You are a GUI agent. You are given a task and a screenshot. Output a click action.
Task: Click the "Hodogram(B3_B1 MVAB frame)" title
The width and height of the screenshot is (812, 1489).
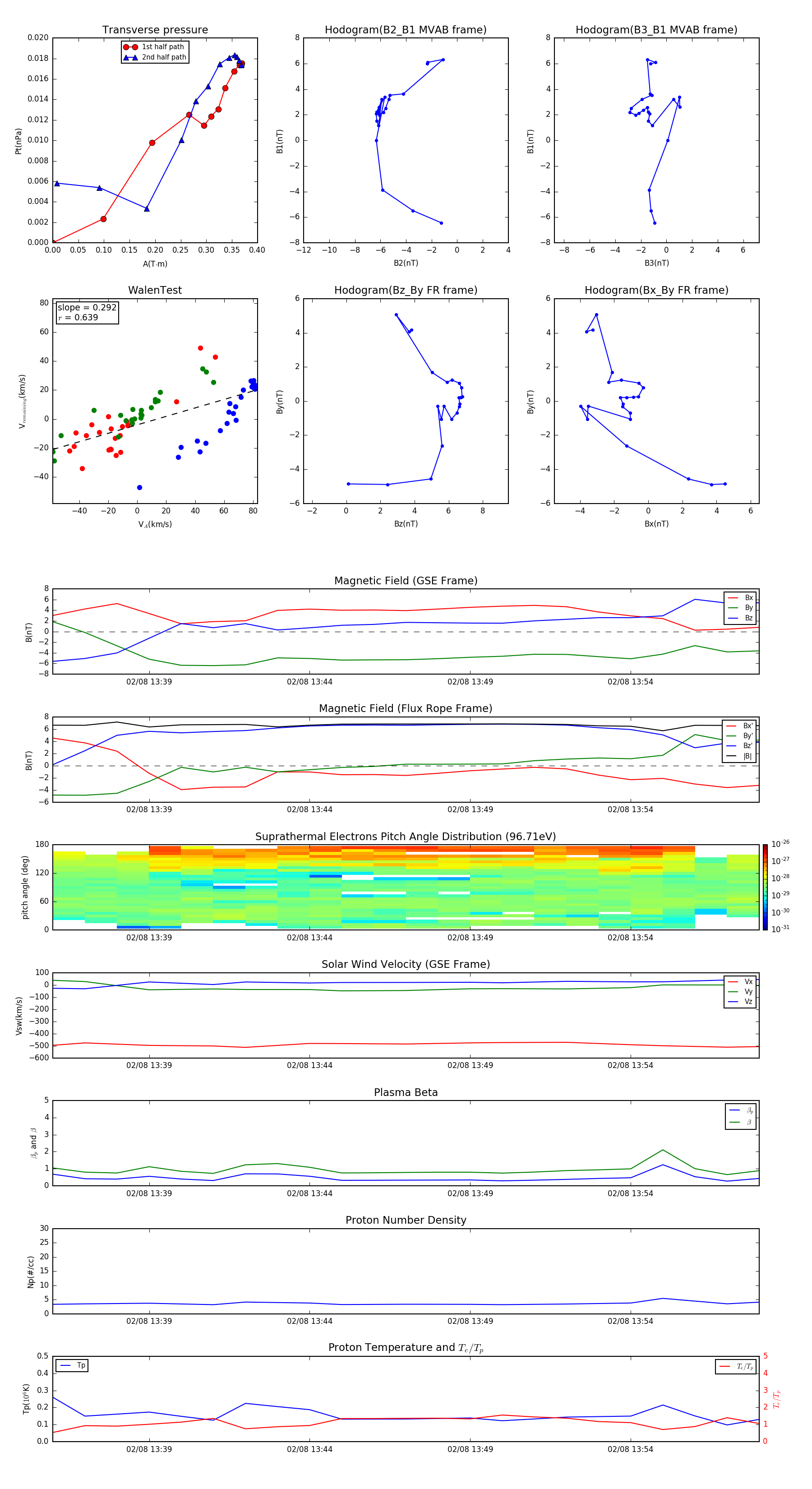pyautogui.click(x=656, y=30)
